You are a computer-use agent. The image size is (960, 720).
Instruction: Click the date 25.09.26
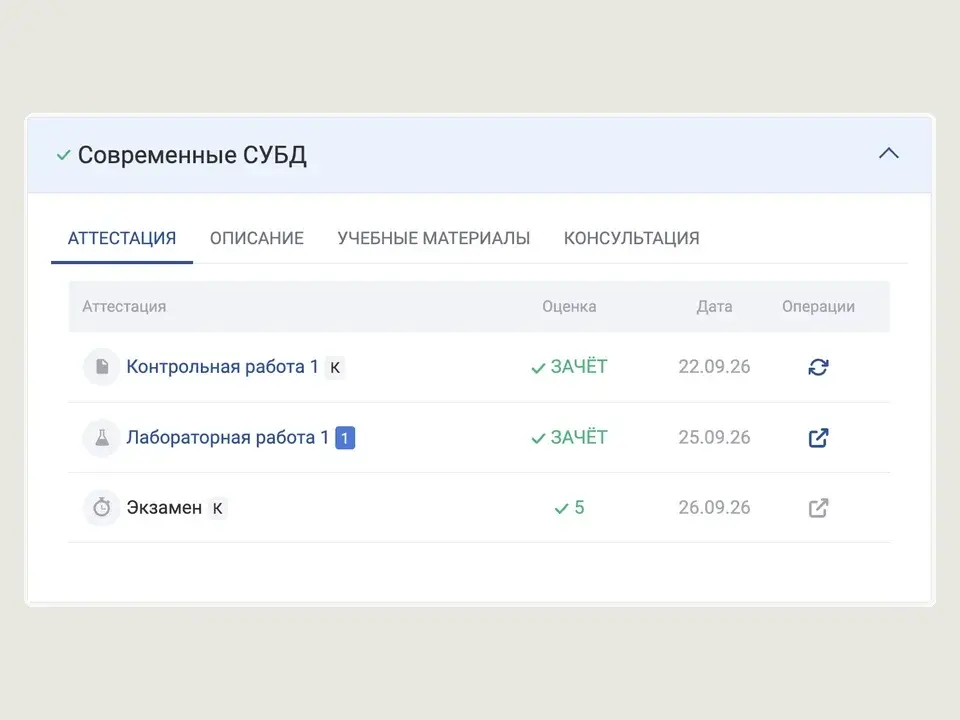(x=714, y=437)
